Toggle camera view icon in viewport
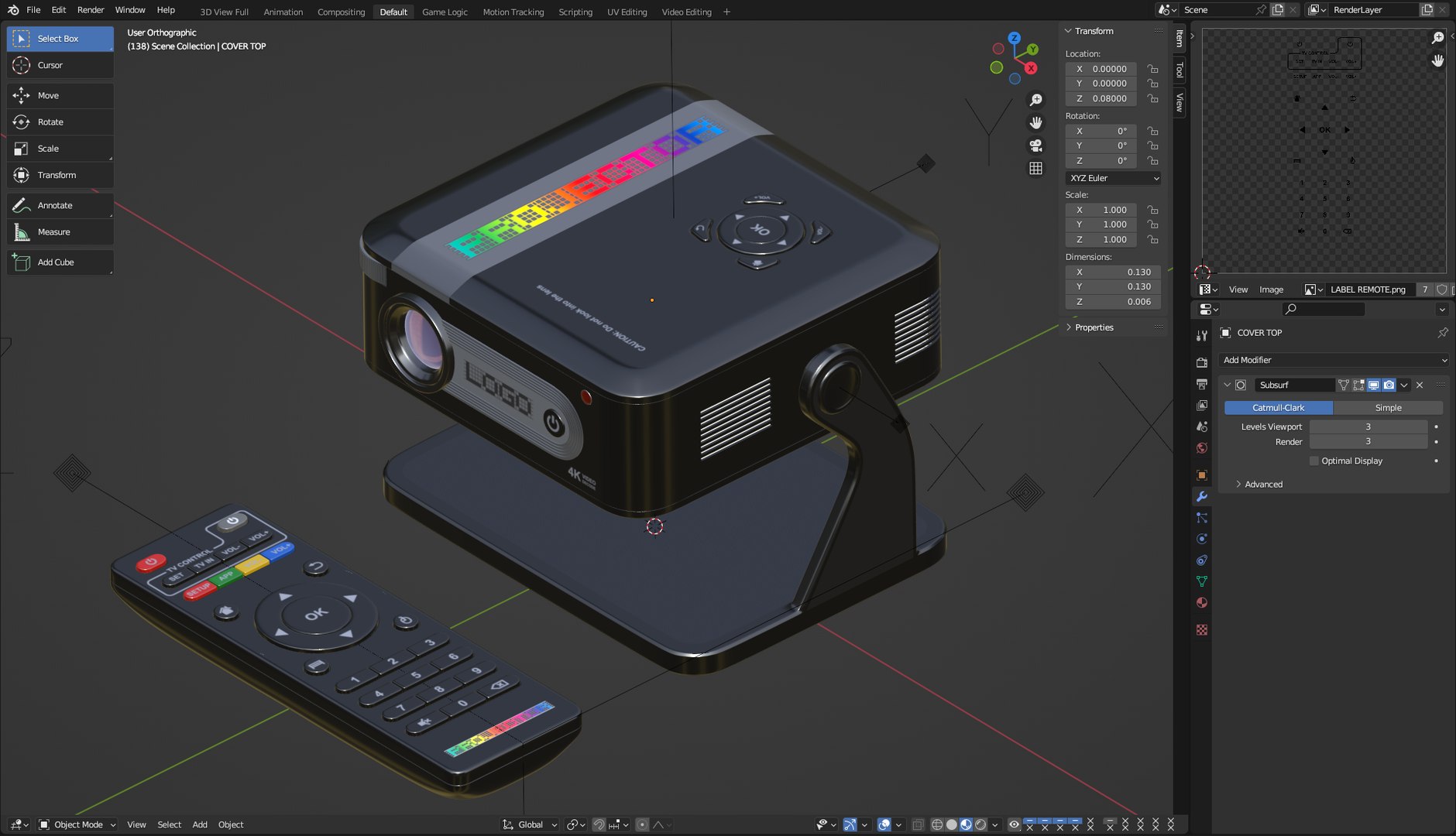This screenshot has width=1456, height=836. tap(1035, 146)
